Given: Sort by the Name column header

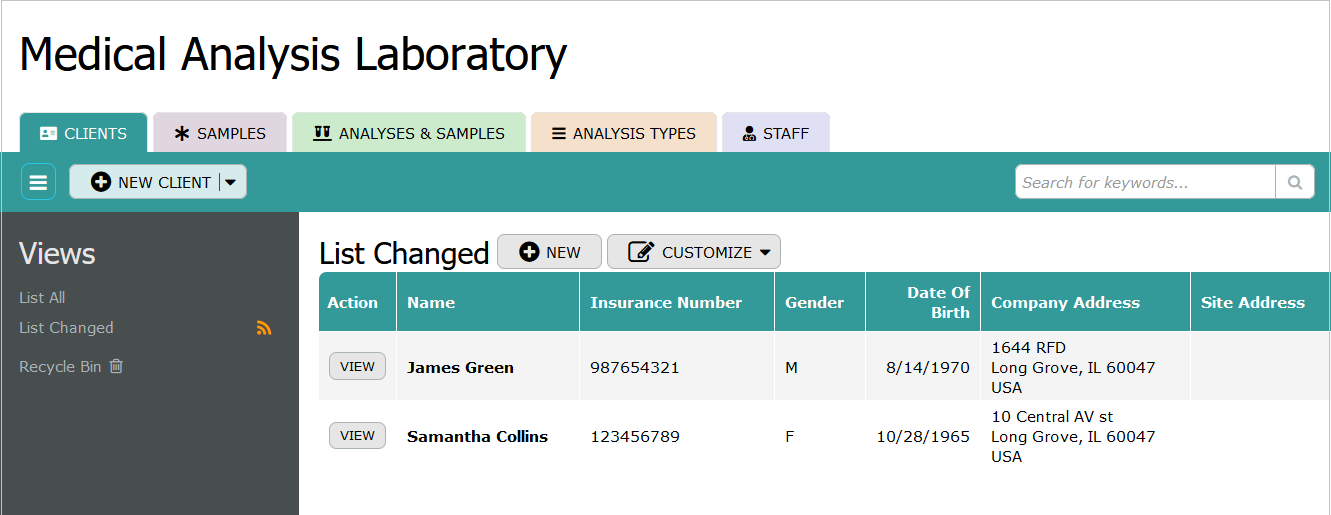Looking at the screenshot, I should (431, 302).
